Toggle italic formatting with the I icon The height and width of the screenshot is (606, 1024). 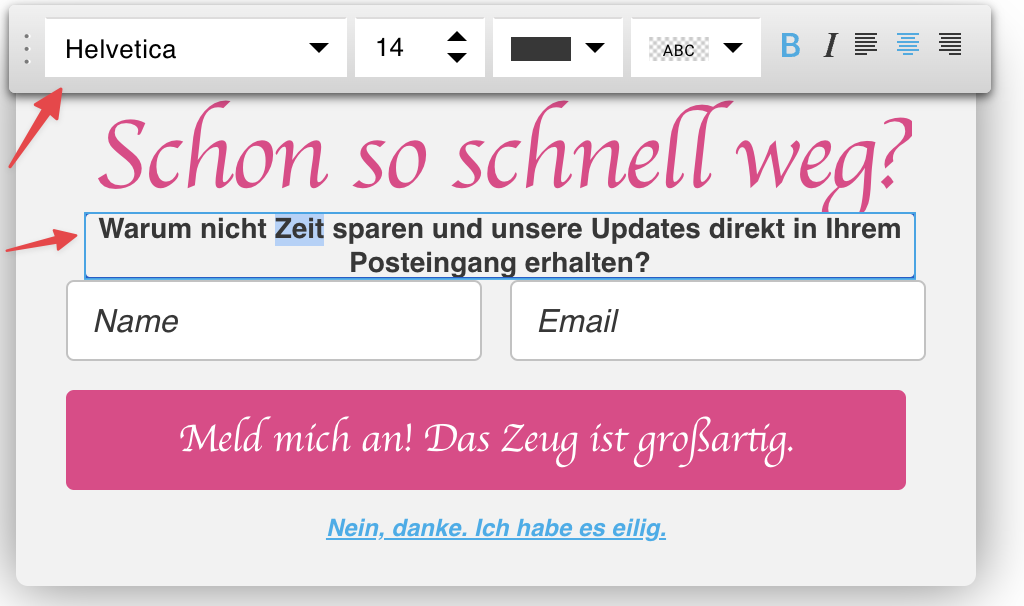[830, 46]
